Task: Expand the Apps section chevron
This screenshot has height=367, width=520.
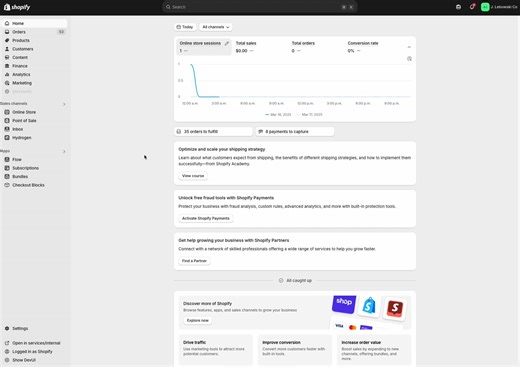Action: (x=64, y=152)
